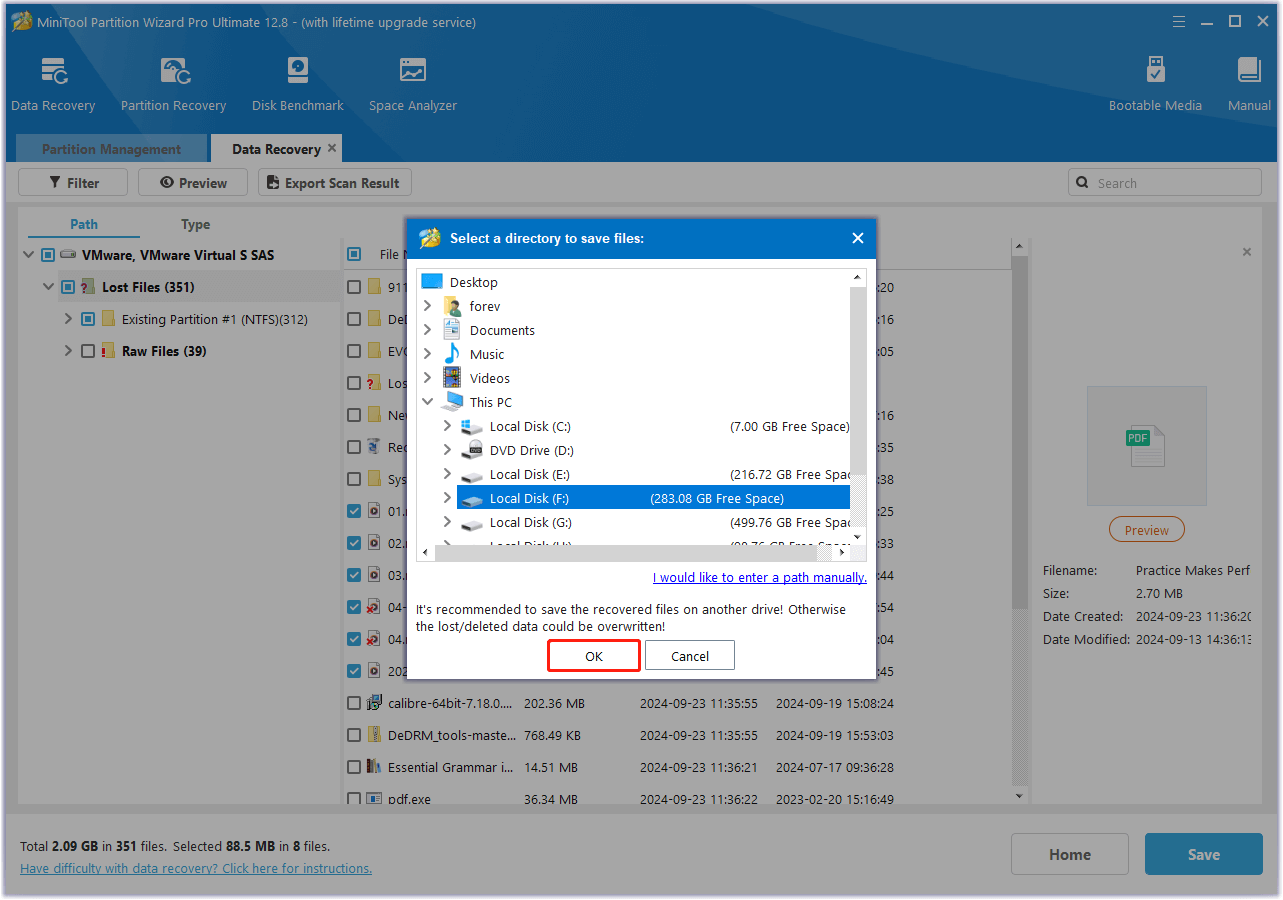Screen dimensions: 1283x900
Task: Launch Partition Recovery from the toolbar
Action: [174, 72]
